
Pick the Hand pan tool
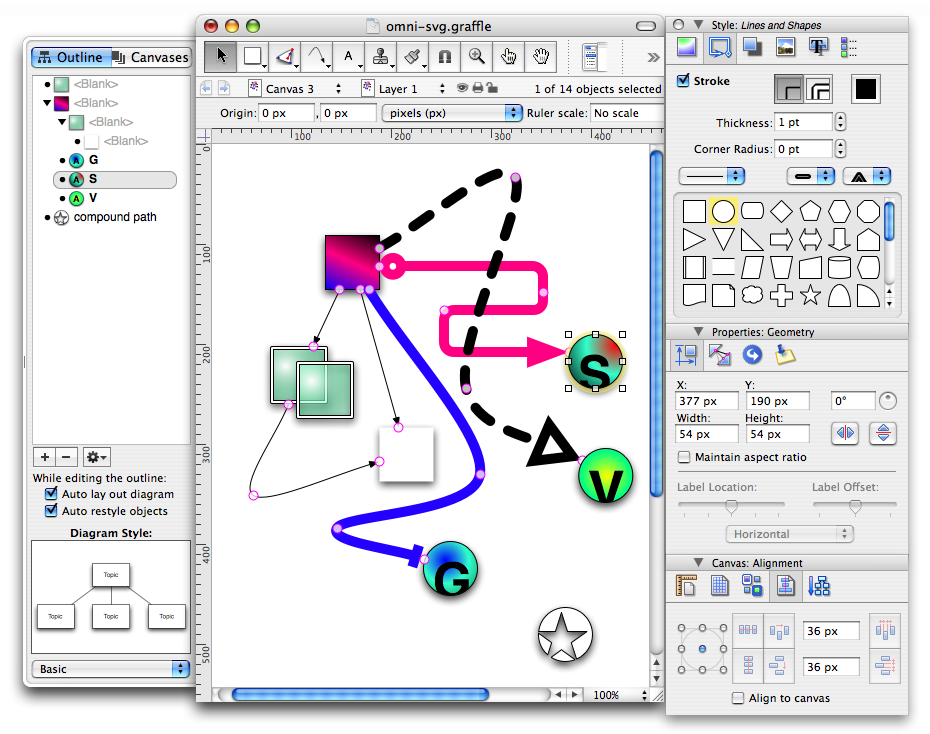tap(541, 56)
